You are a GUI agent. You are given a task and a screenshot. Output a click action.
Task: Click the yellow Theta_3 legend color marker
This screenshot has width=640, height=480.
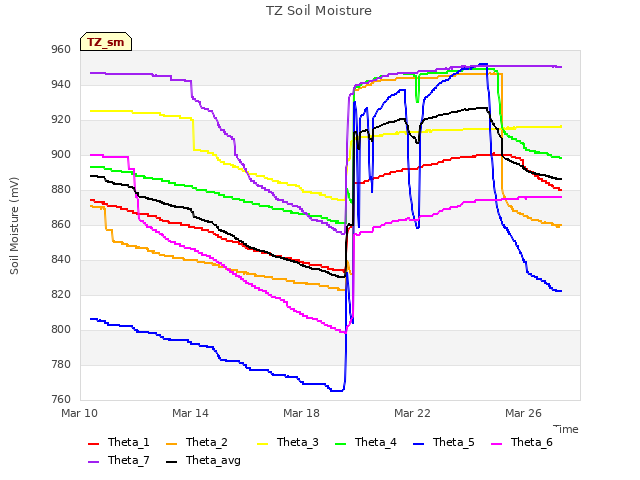tap(262, 444)
